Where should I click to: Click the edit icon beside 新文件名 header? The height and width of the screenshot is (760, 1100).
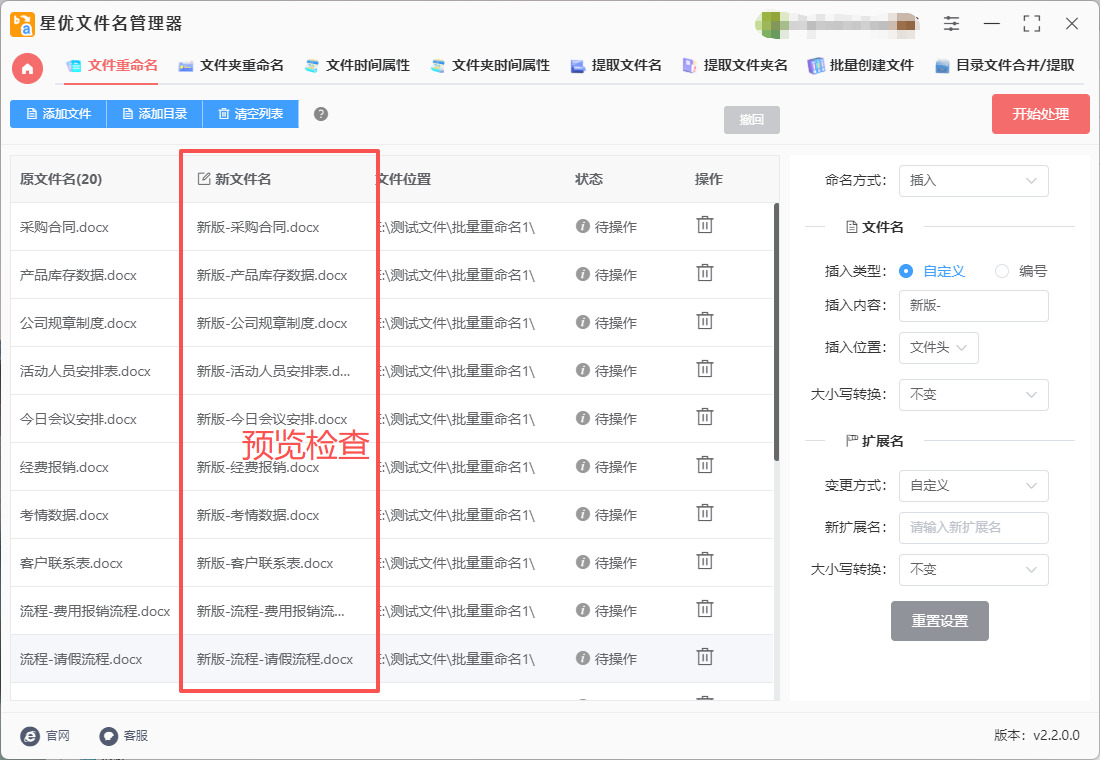coord(203,179)
